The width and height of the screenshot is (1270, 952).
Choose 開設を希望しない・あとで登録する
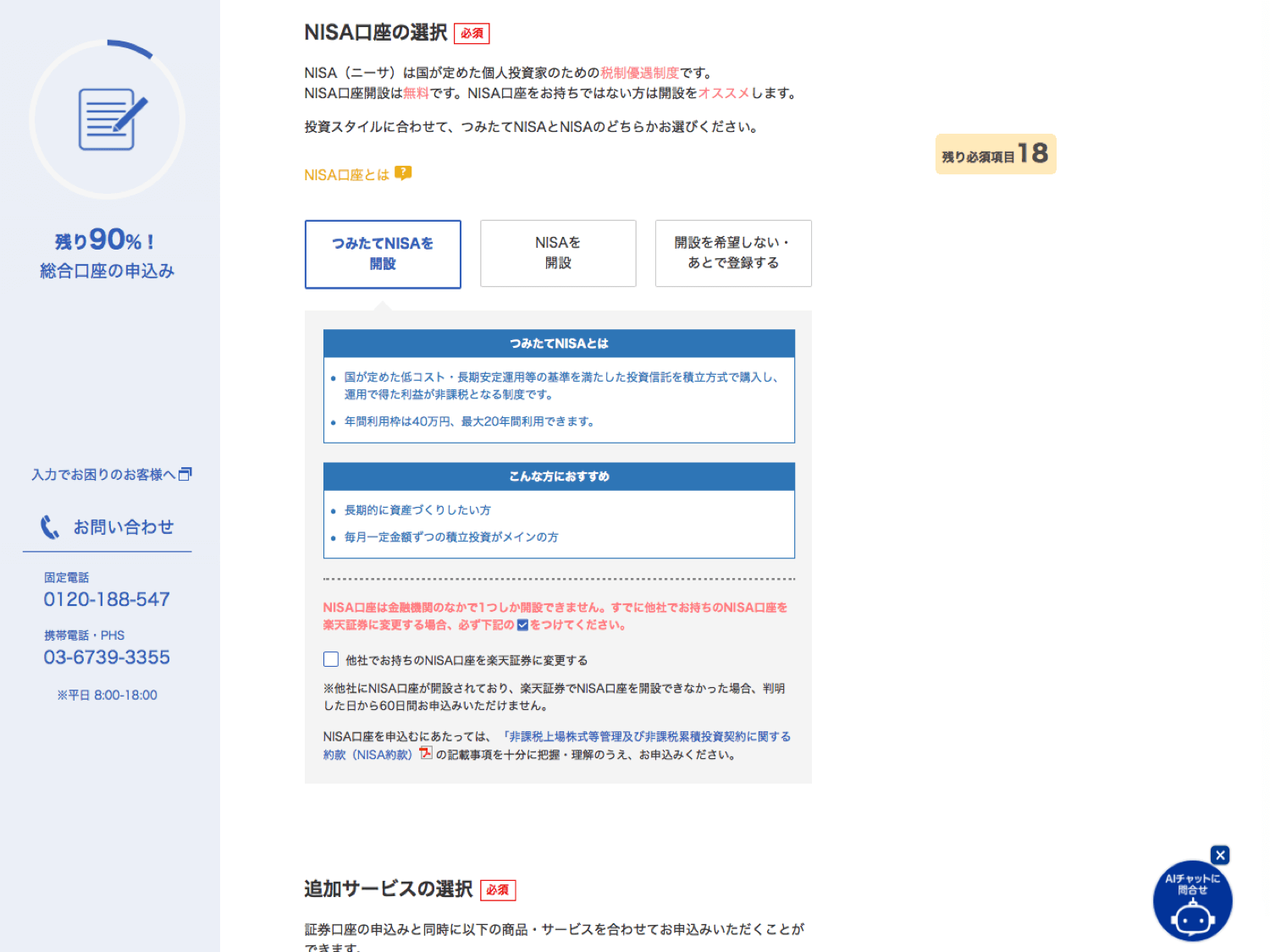(732, 253)
